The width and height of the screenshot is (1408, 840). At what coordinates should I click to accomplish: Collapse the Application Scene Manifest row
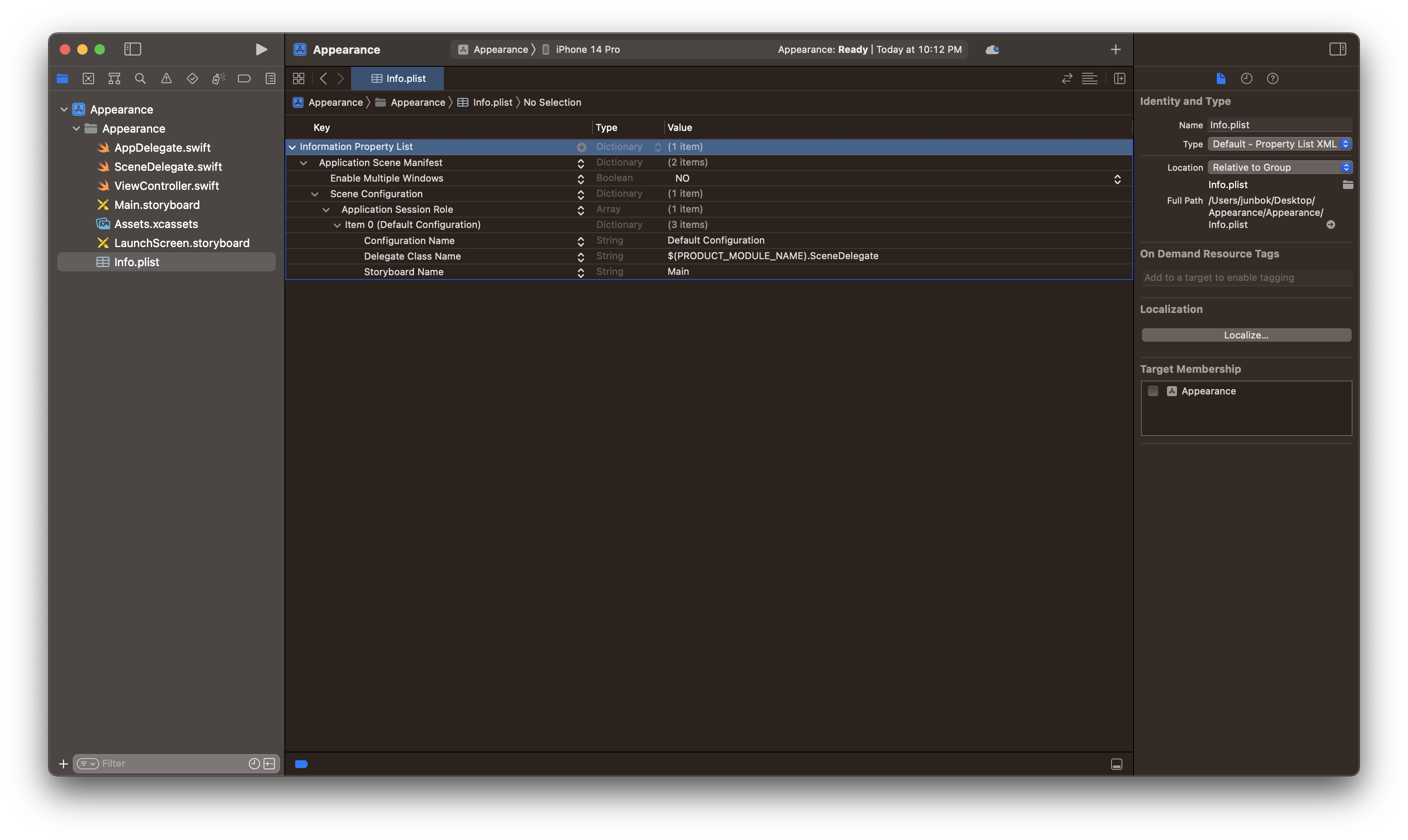point(303,163)
